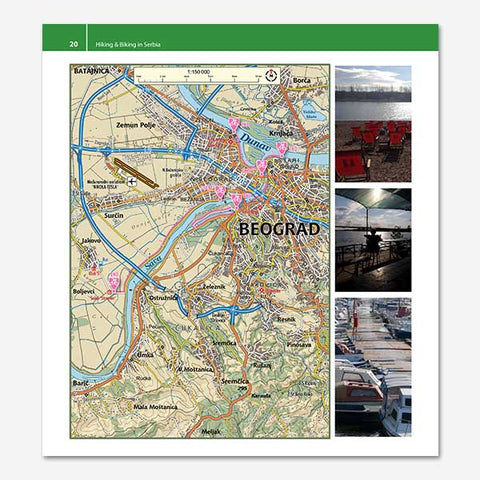Image resolution: width=480 pixels, height=480 pixels.
Task: Click the Krnjača label
Action: (281, 133)
